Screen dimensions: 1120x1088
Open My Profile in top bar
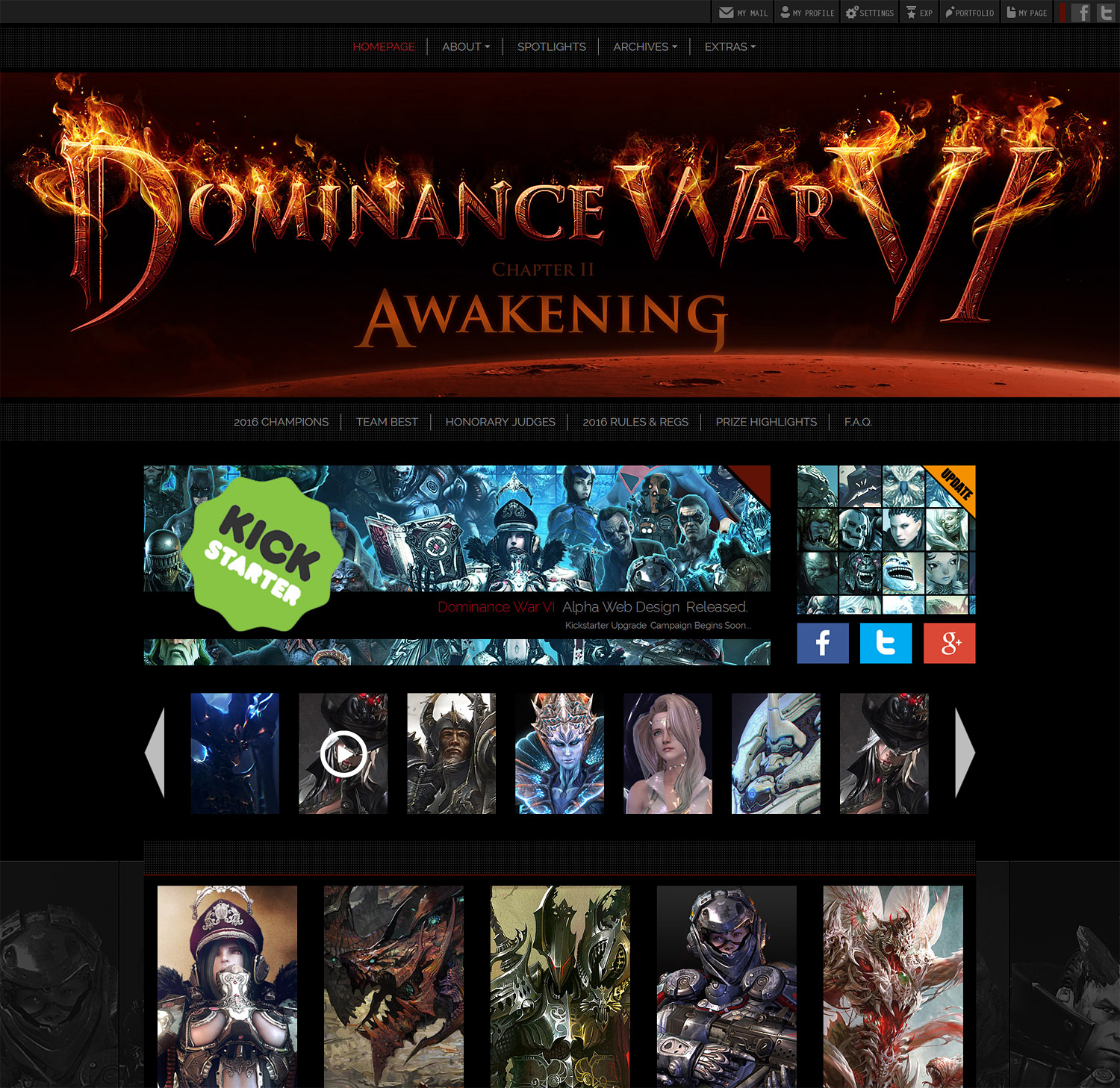(x=807, y=13)
